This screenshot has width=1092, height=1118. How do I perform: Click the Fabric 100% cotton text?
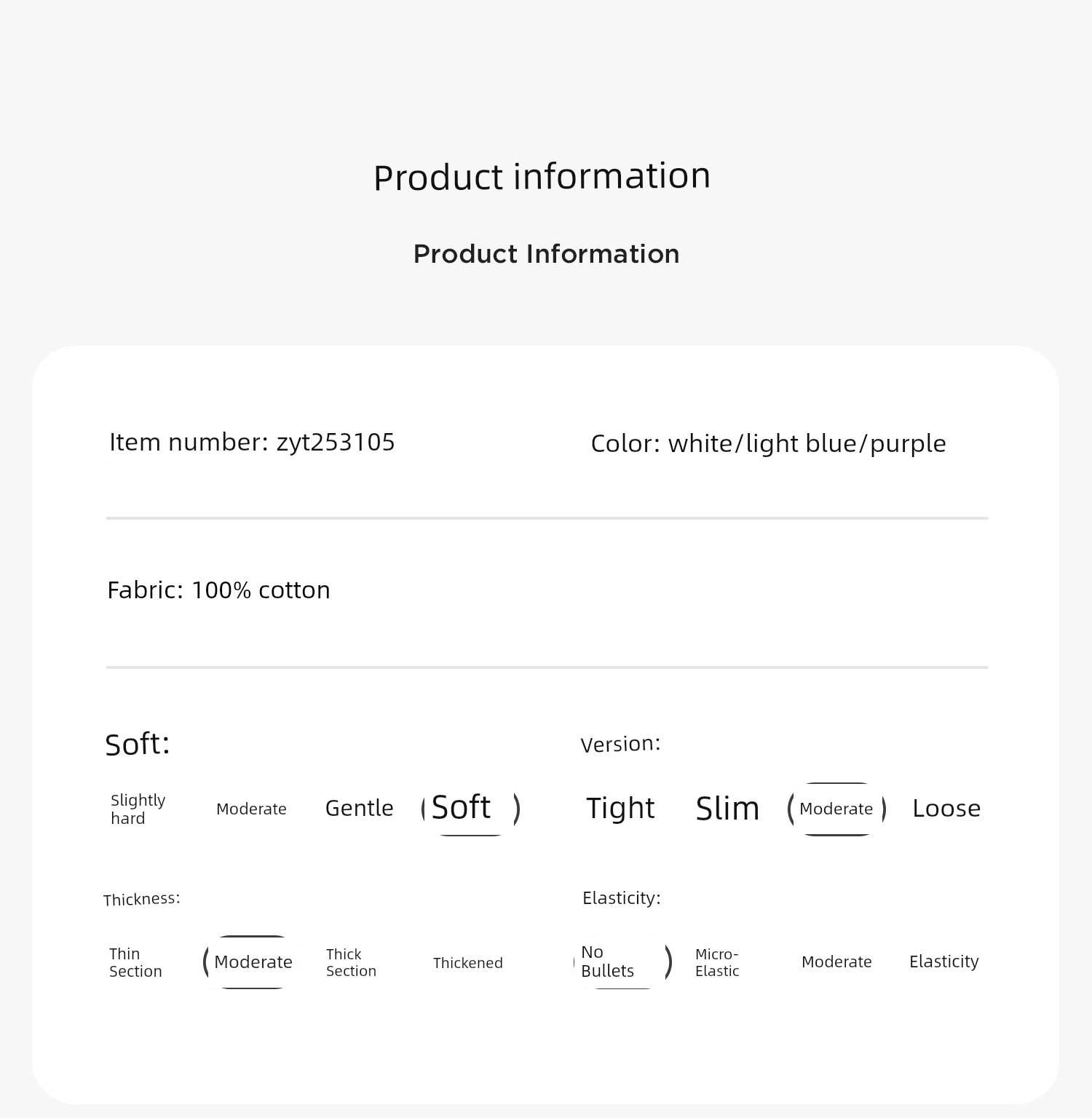[x=218, y=590]
